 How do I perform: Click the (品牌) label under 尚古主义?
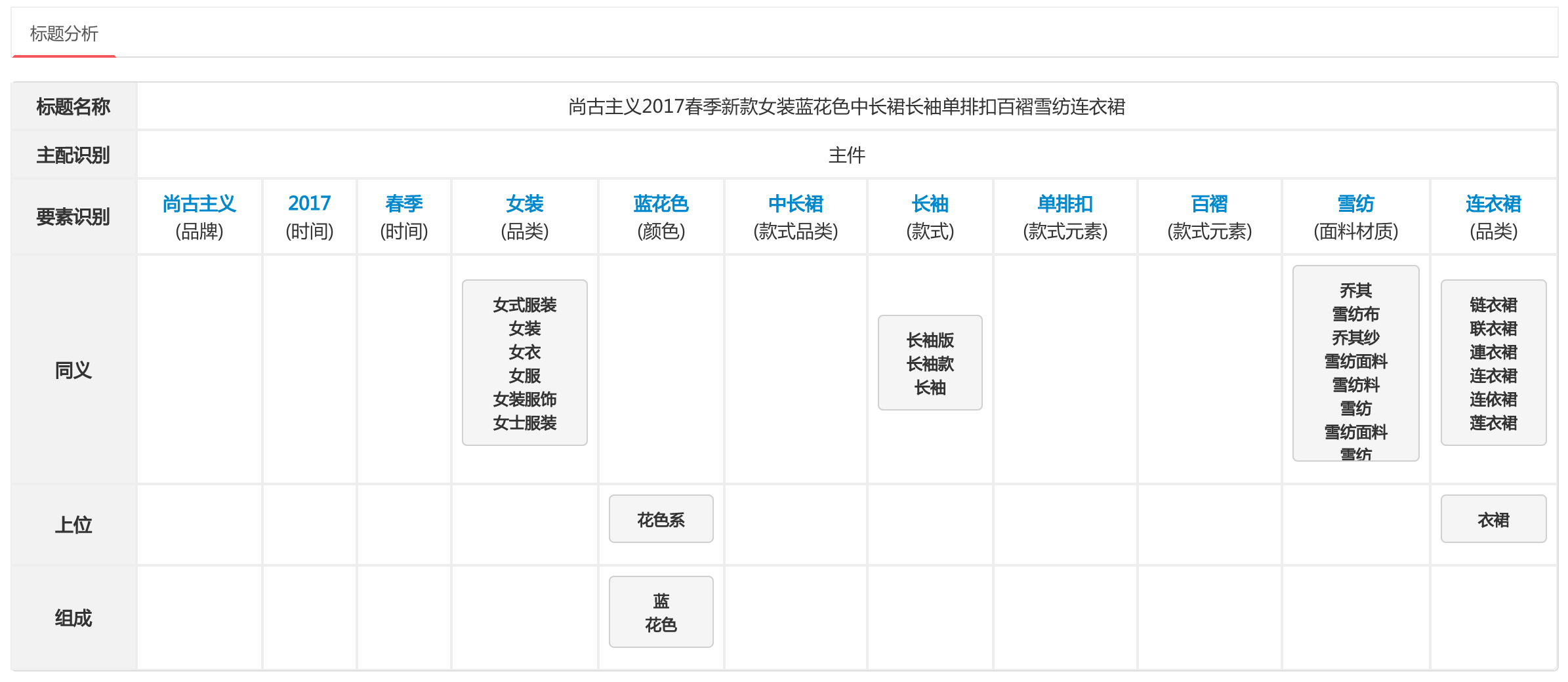coord(199,231)
